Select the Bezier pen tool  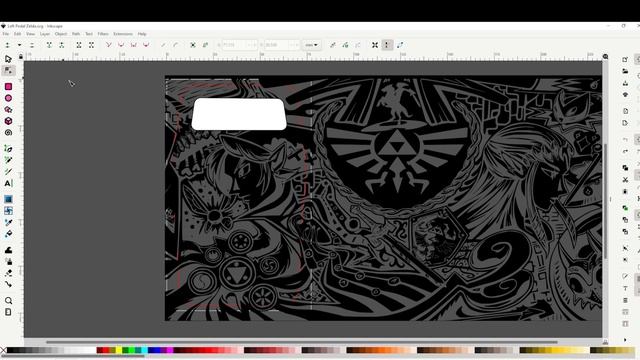[8, 149]
